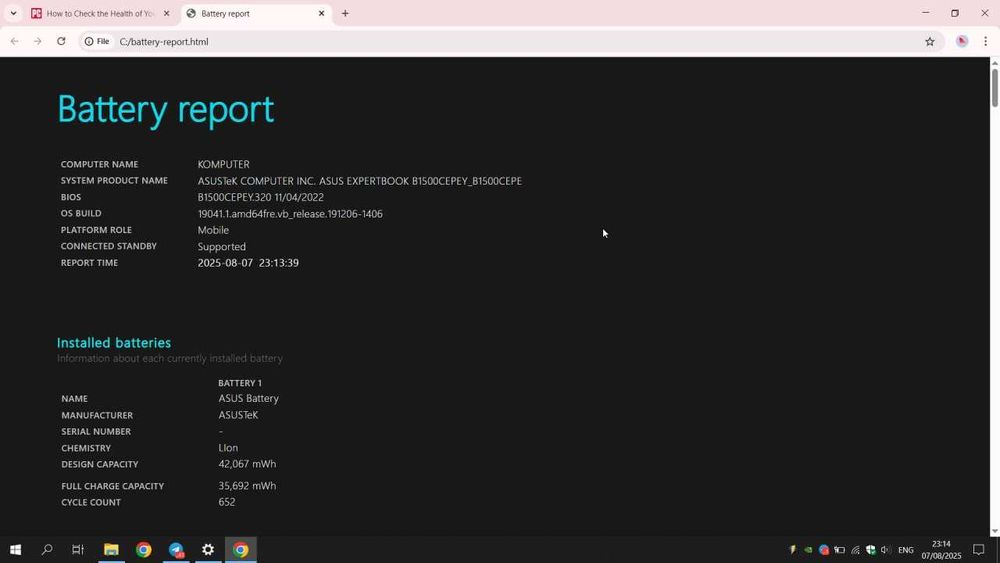Click the NVIDIA tray icon

tap(808, 550)
